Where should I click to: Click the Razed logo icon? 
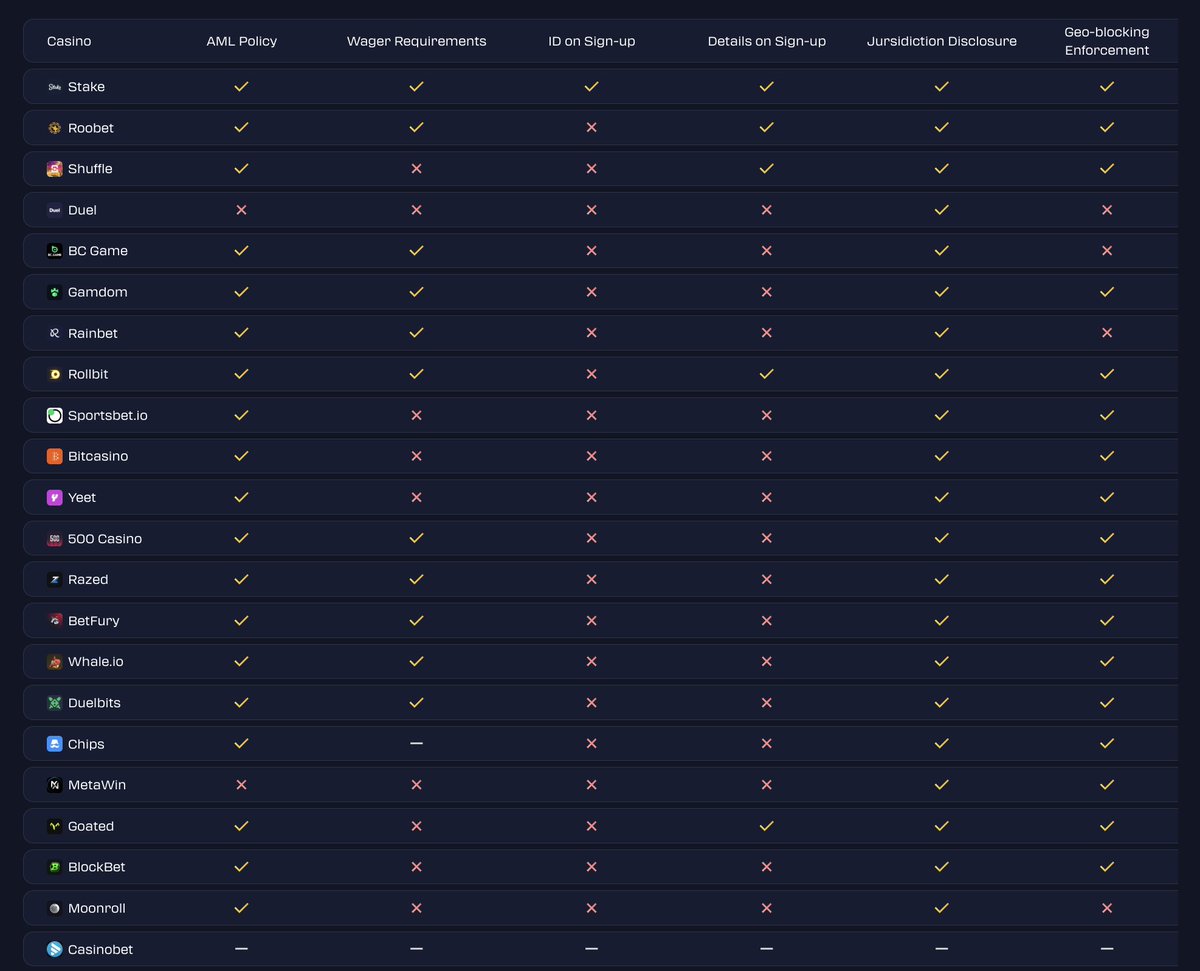coord(55,580)
